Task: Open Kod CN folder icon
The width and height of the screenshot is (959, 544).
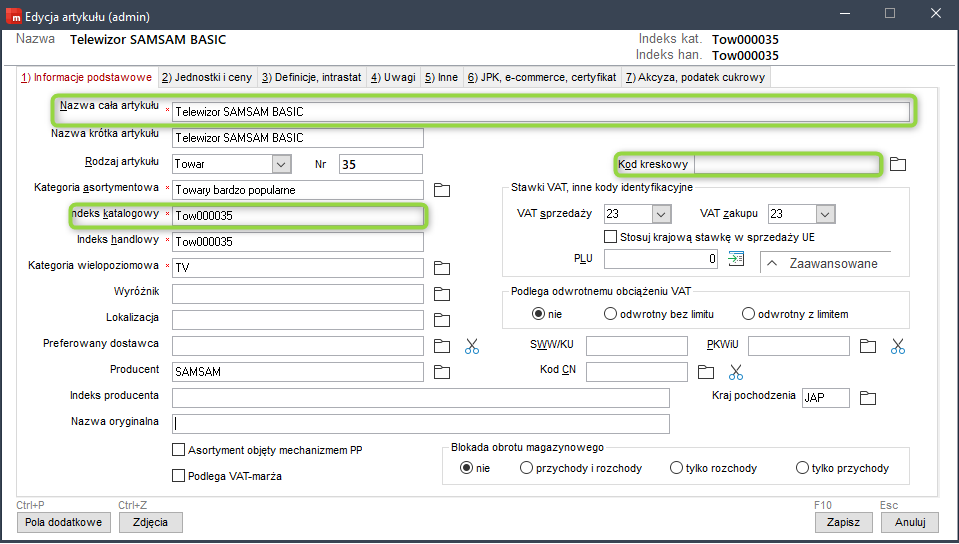Action: pyautogui.click(x=706, y=372)
